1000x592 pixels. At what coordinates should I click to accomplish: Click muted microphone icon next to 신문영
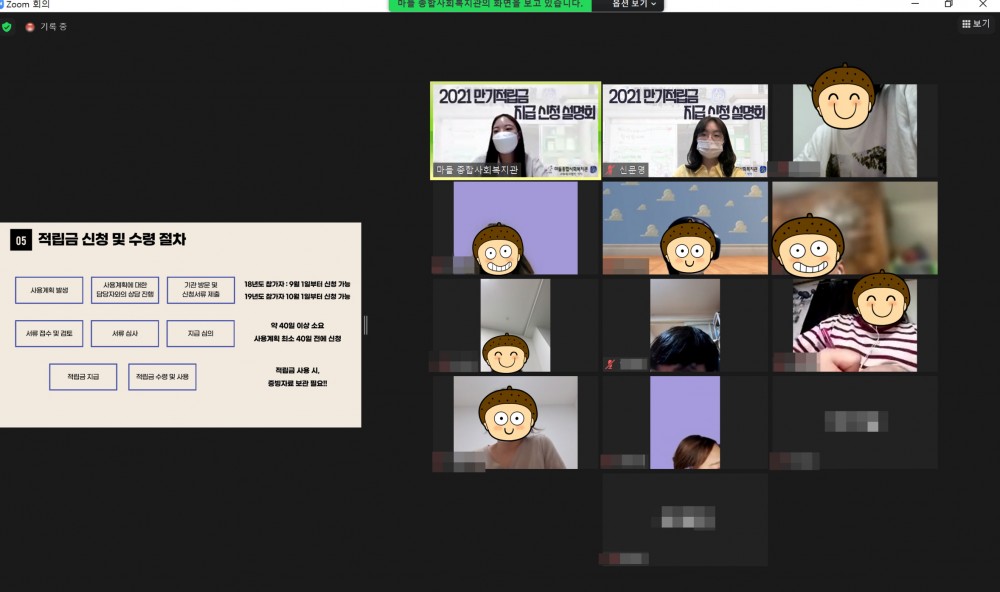coord(612,171)
